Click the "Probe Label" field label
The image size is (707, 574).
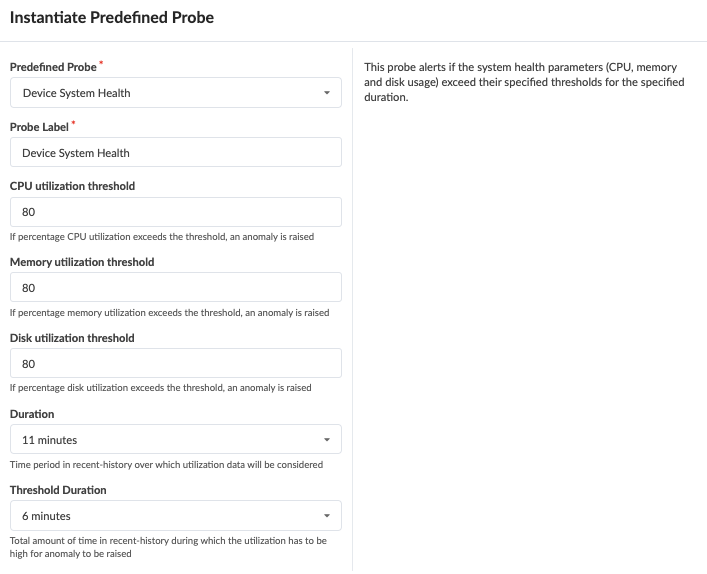tap(39, 127)
